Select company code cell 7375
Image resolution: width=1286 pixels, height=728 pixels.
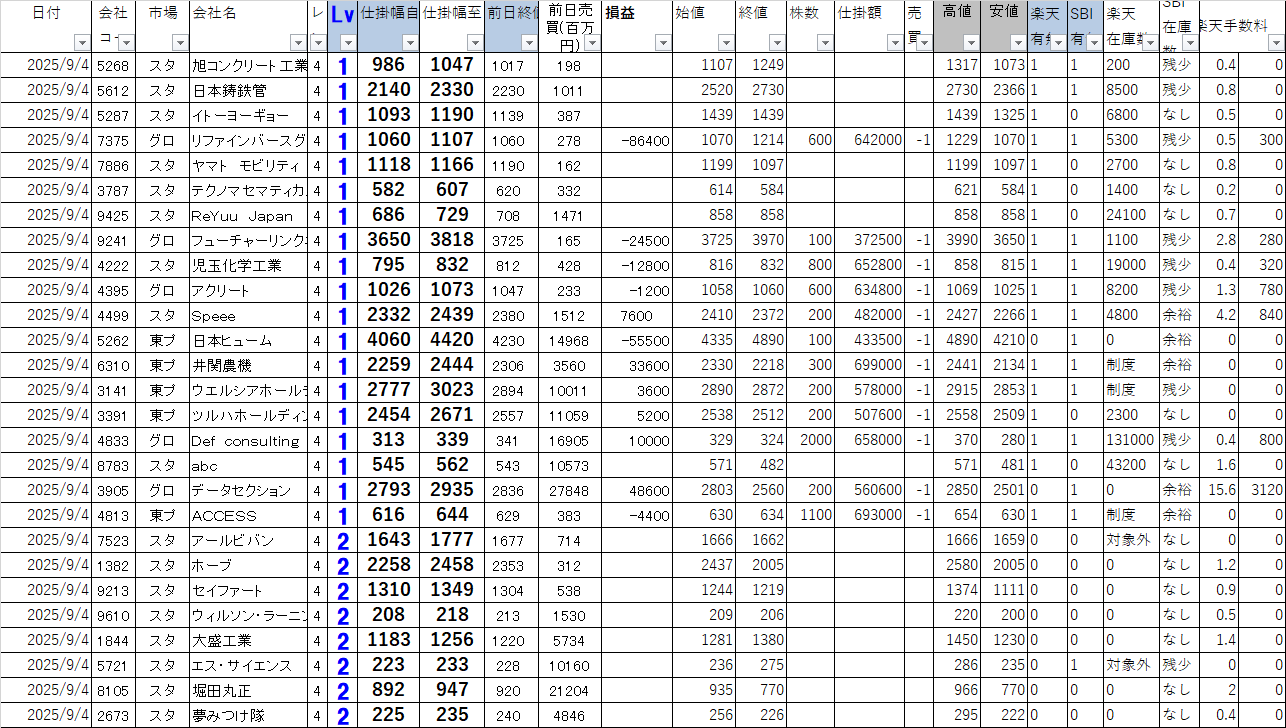(x=113, y=140)
